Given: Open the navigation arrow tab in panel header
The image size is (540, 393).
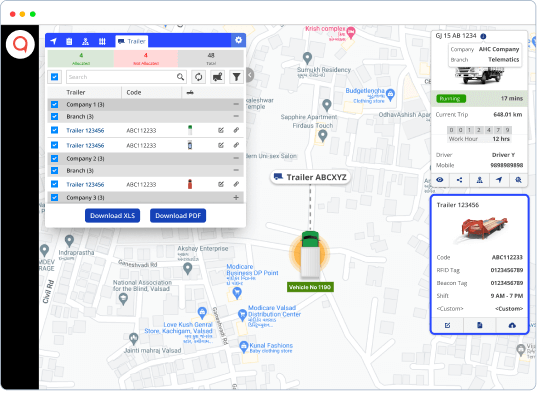Looking at the screenshot, I should pyautogui.click(x=53, y=41).
